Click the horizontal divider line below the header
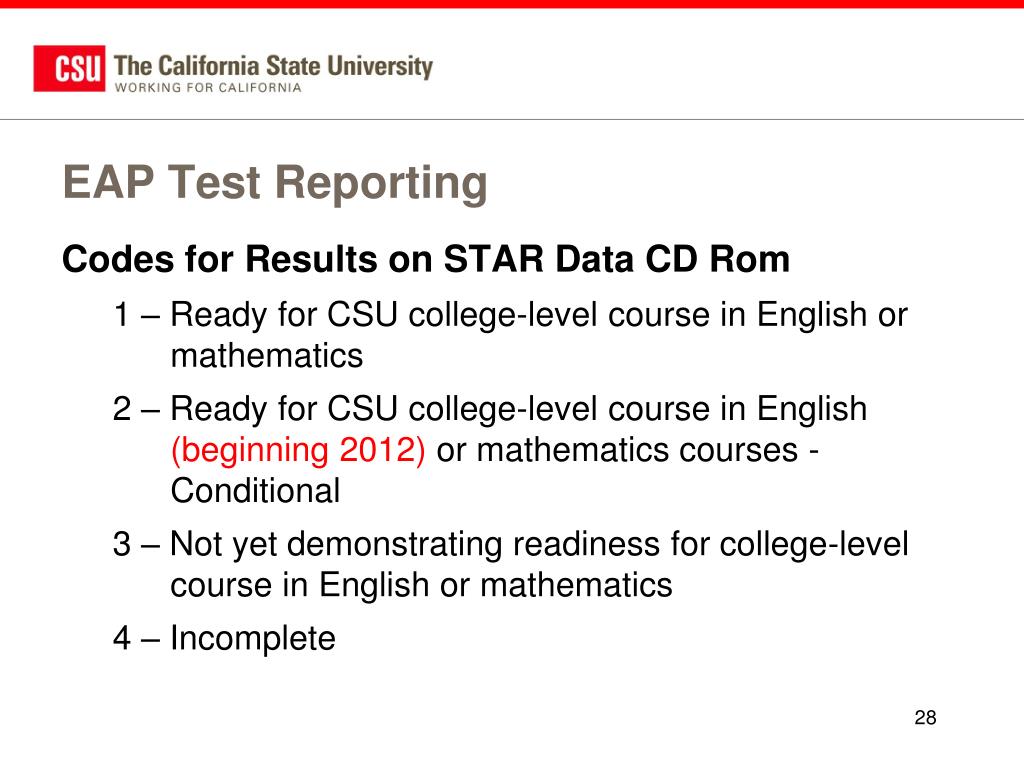 pos(512,120)
